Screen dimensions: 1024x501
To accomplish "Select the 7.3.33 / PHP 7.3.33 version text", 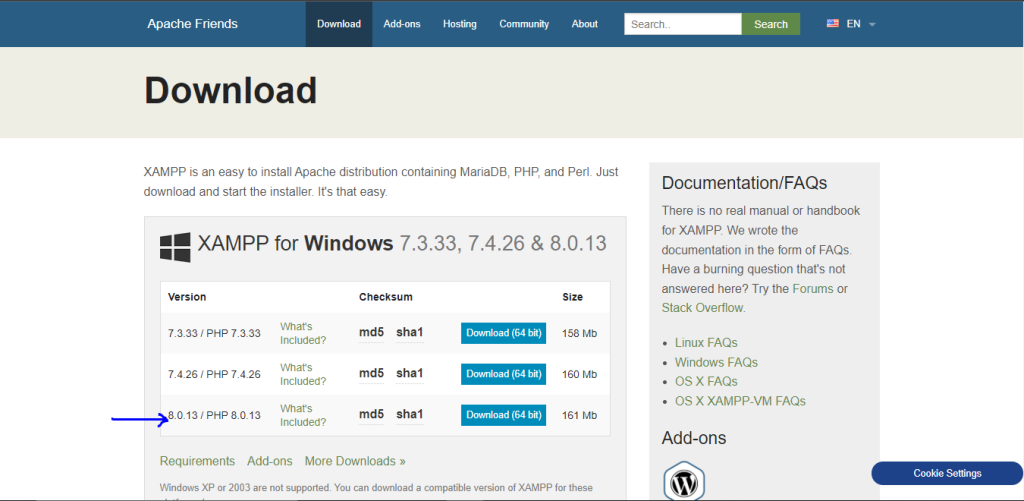I will point(214,333).
